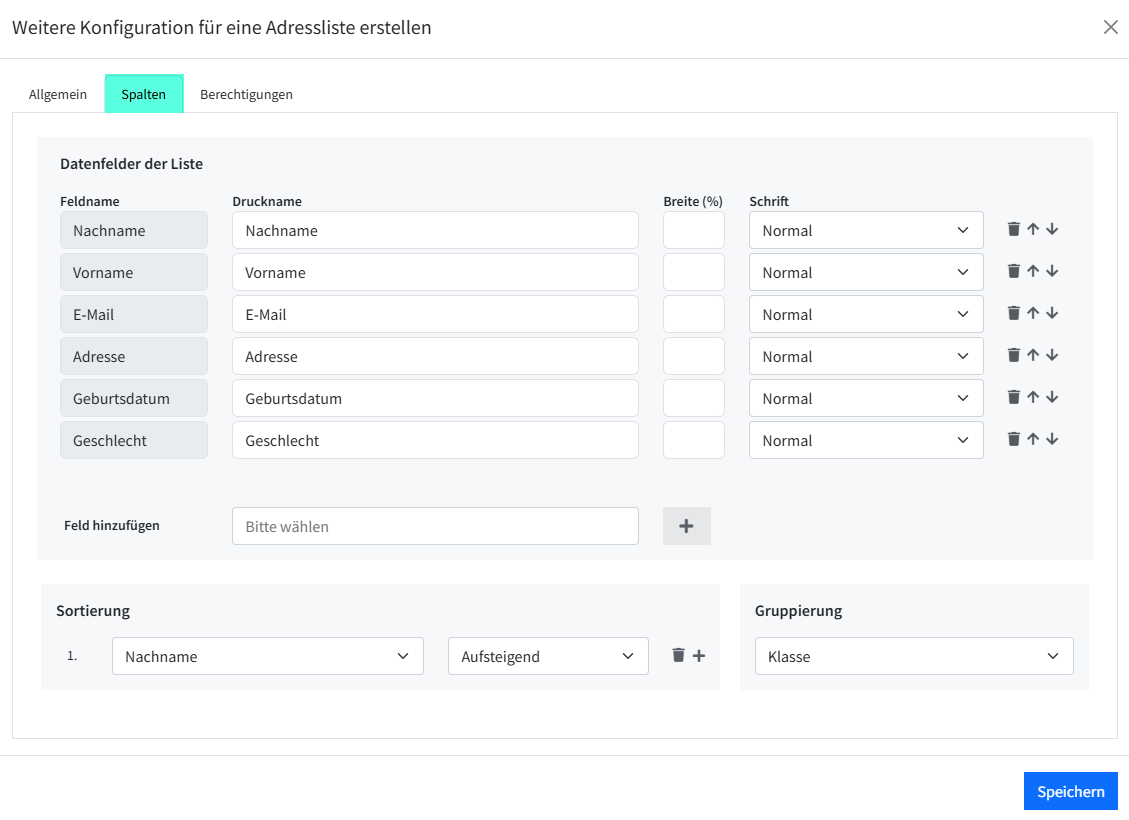1129x820 pixels.
Task: Move the Vorname field down
Action: coord(1052,271)
